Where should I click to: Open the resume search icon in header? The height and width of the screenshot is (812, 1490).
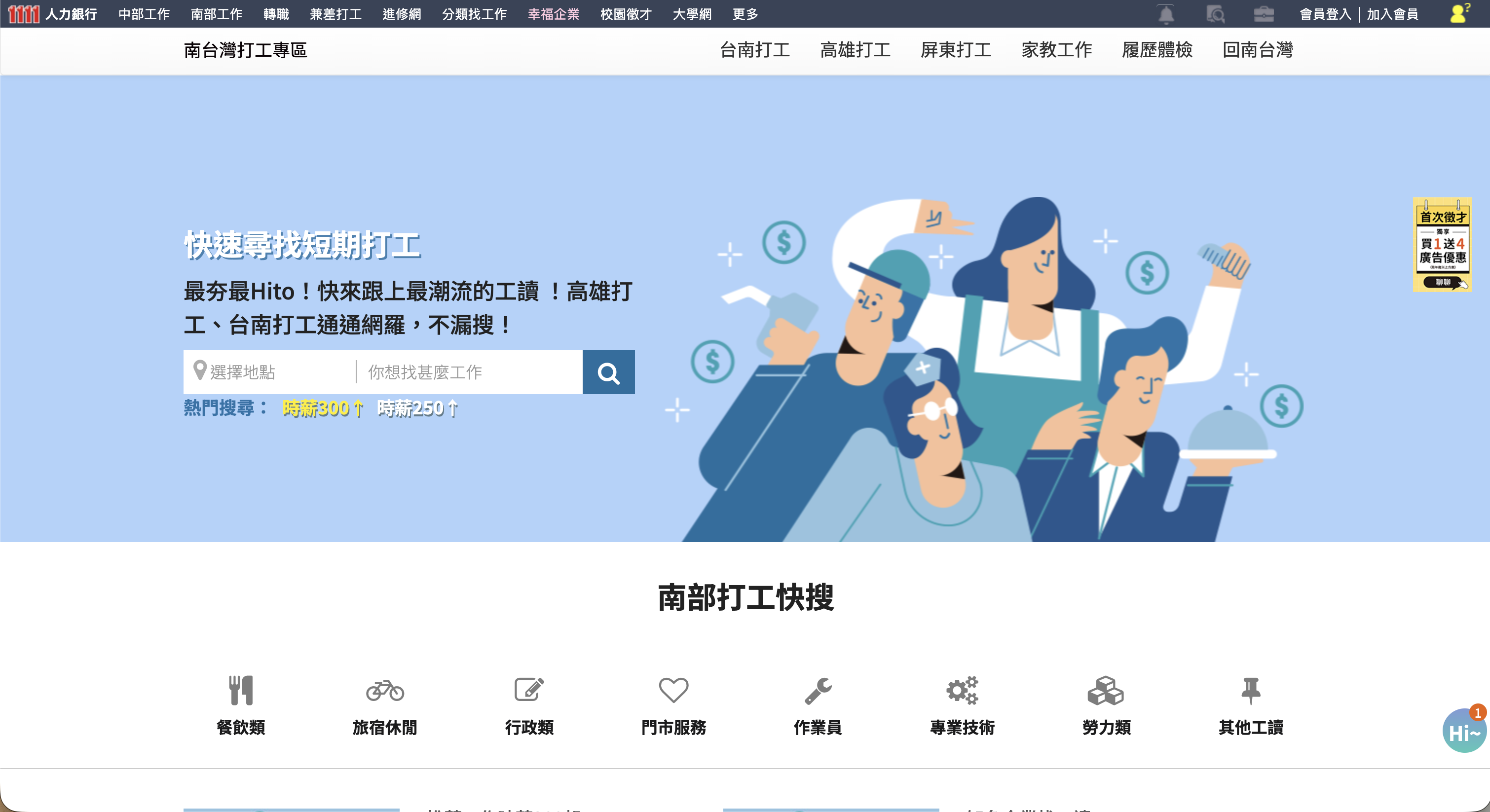(1215, 14)
